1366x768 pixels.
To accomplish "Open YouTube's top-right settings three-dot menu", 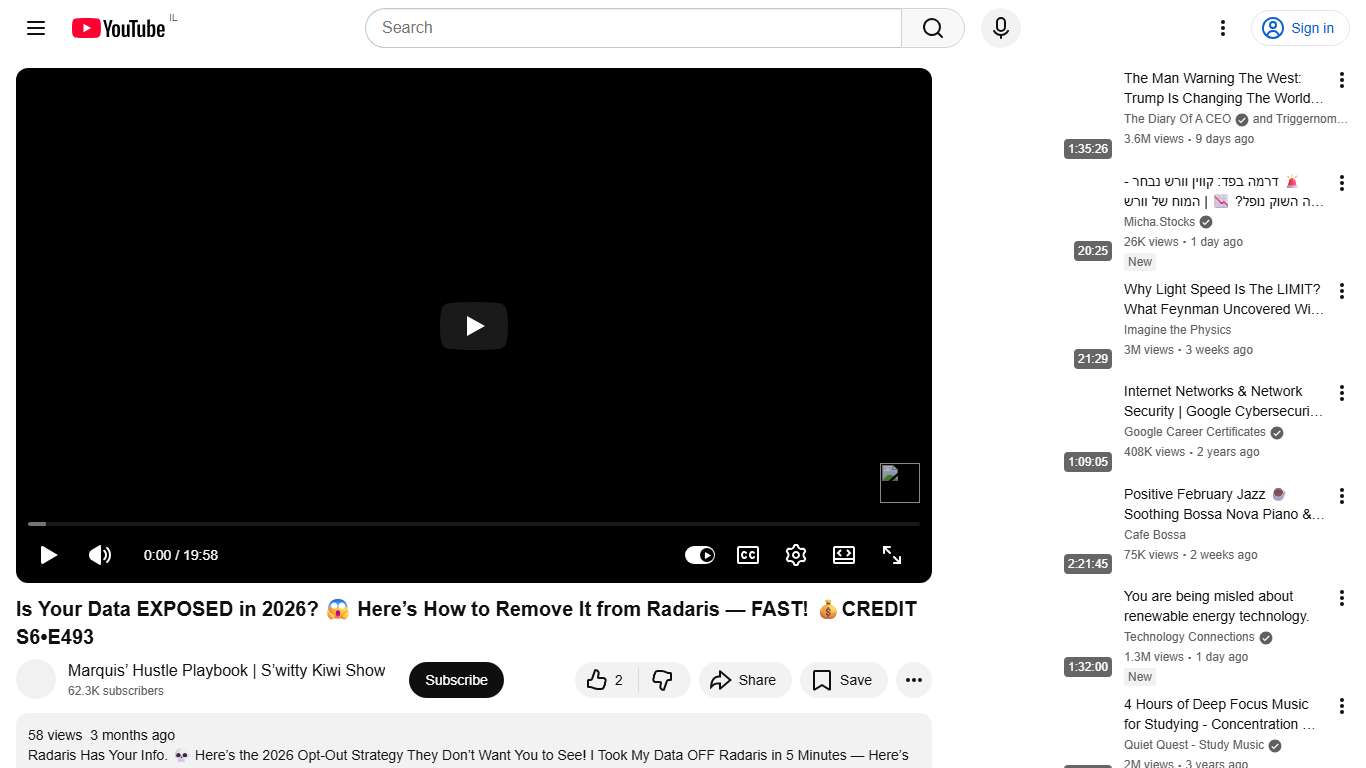I will pyautogui.click(x=1222, y=28).
